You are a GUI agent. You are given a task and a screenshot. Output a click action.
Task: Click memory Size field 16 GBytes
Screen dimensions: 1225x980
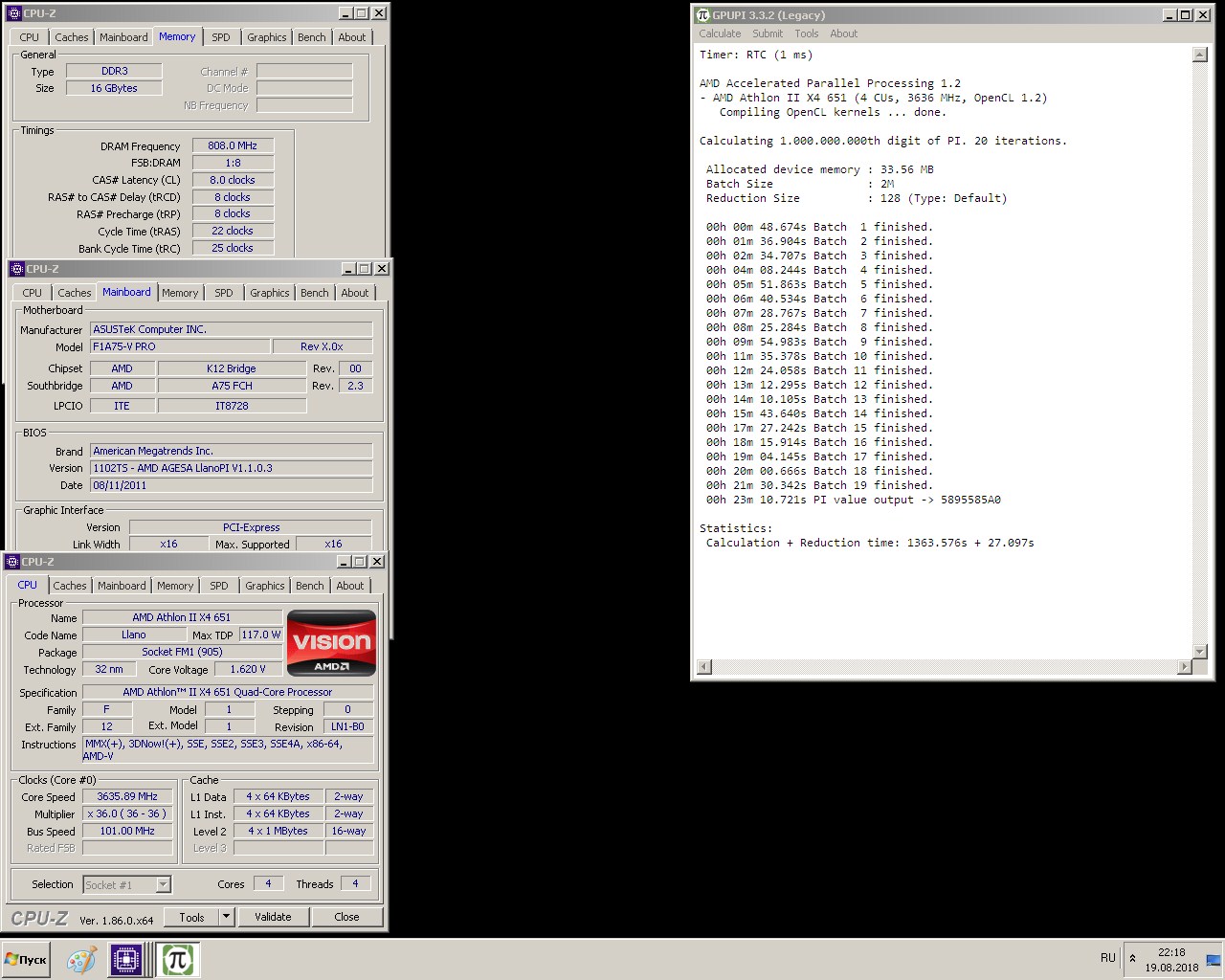pyautogui.click(x=114, y=88)
